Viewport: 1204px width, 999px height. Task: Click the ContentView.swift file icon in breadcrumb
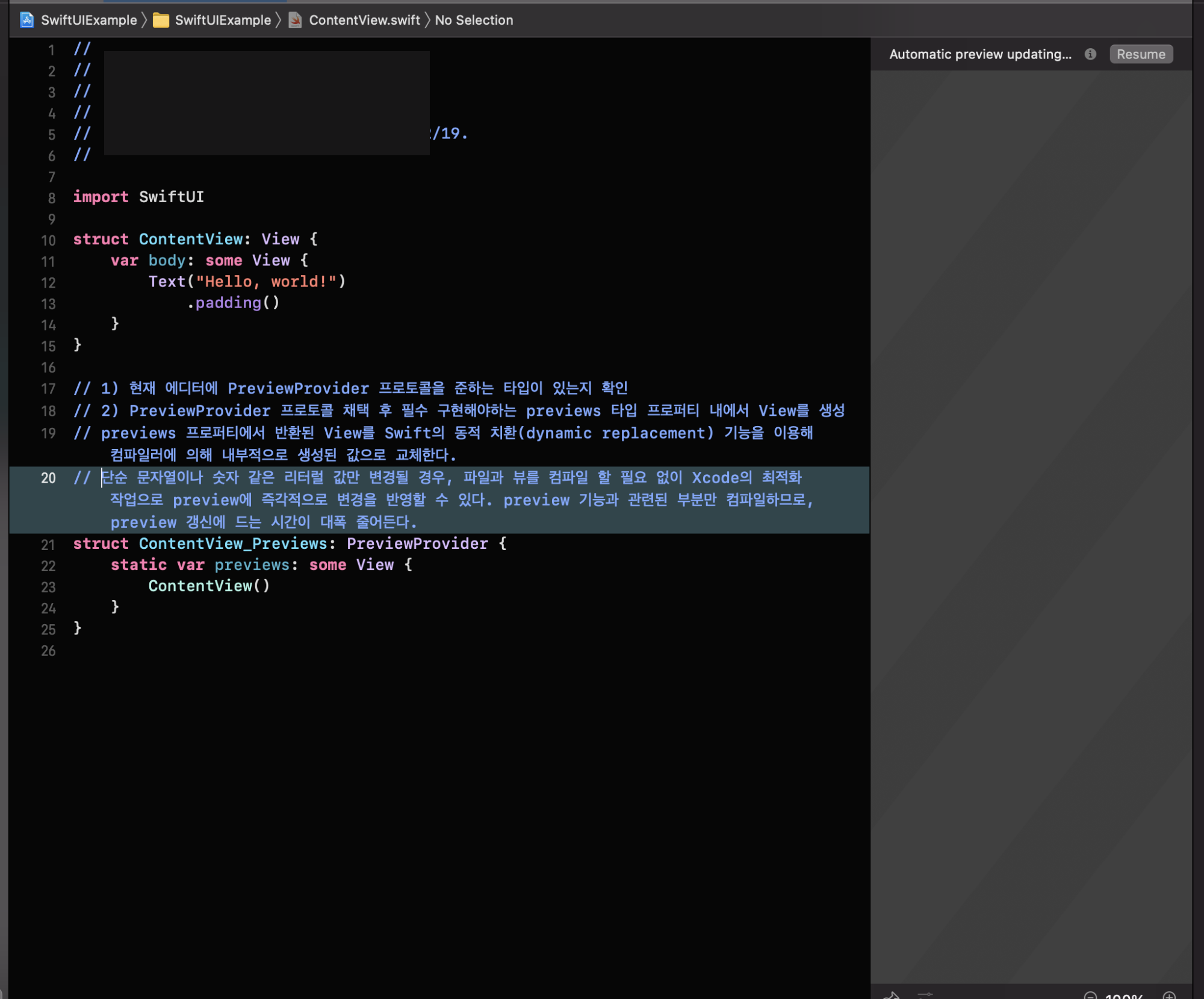295,20
